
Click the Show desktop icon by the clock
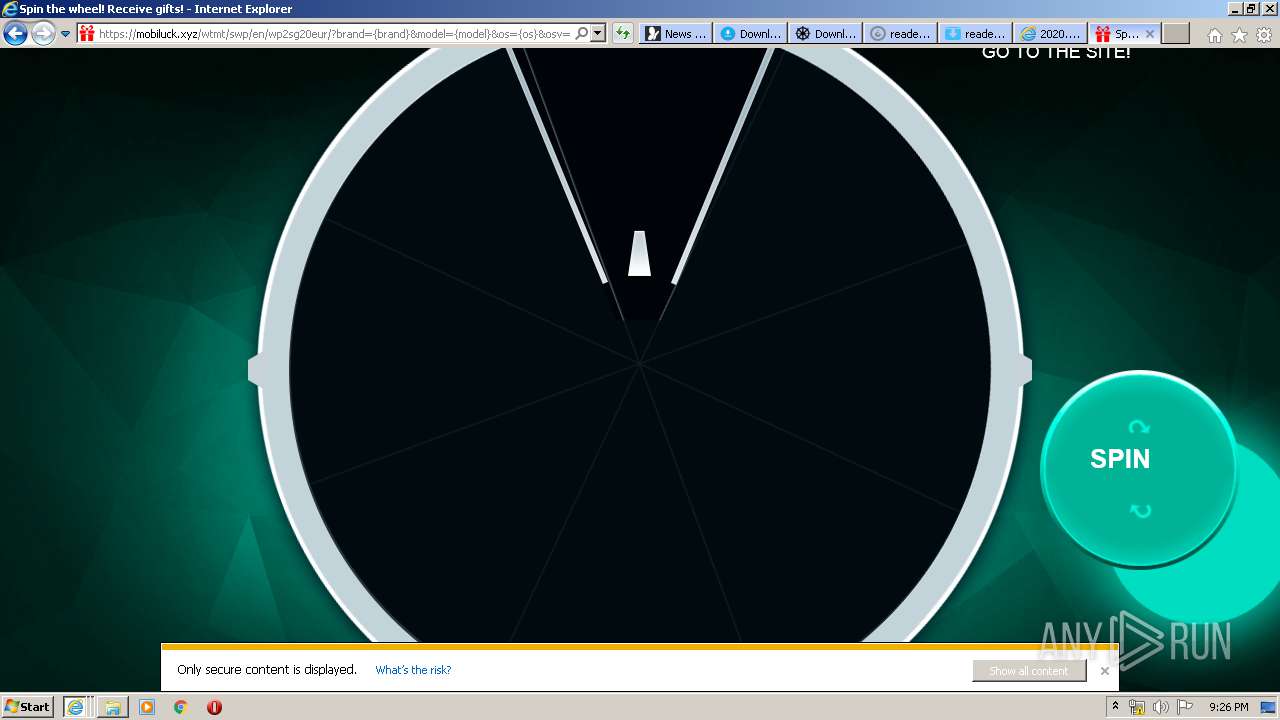[1268, 707]
